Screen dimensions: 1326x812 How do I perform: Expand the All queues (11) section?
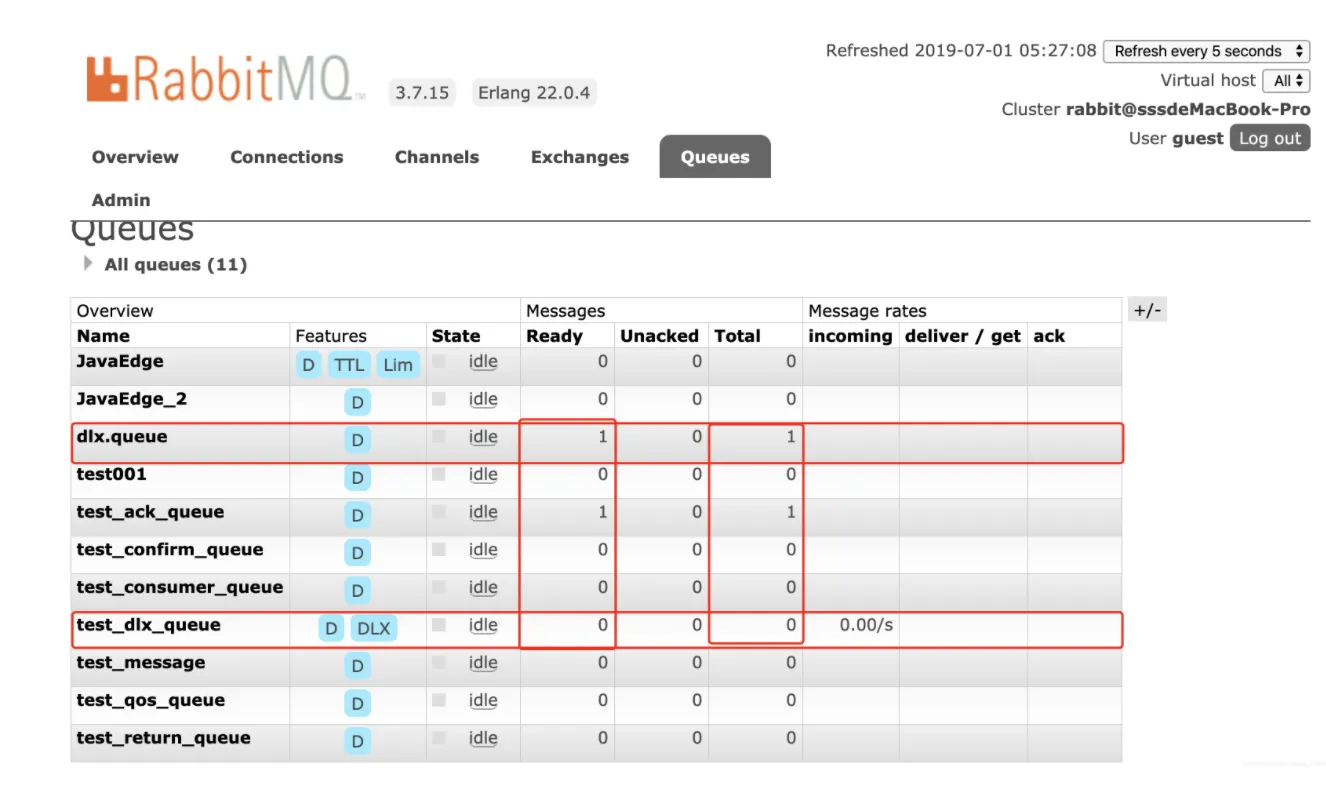[166, 265]
